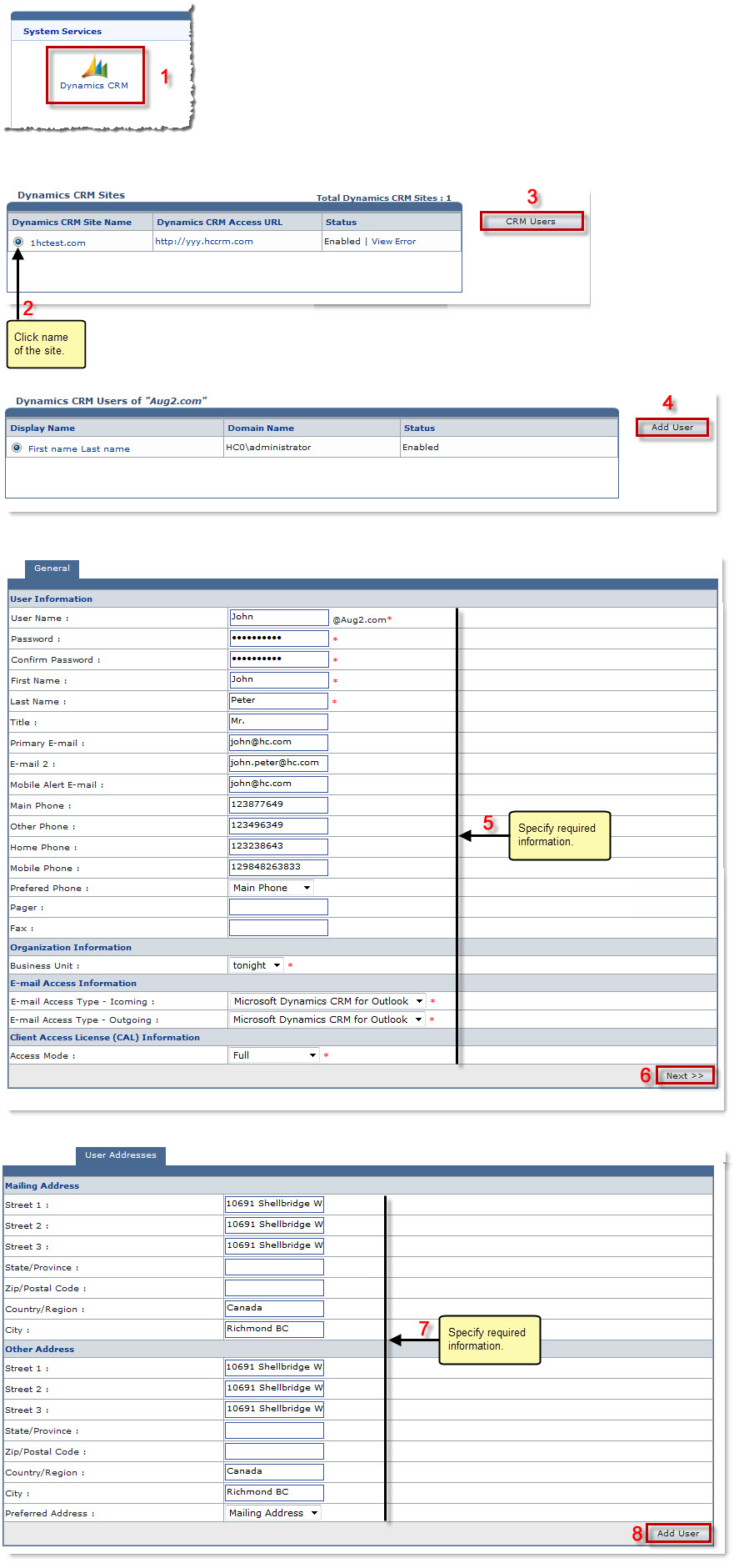Image resolution: width=754 pixels, height=1568 pixels.
Task: Click the Primary E-mail input field
Action: point(278,743)
